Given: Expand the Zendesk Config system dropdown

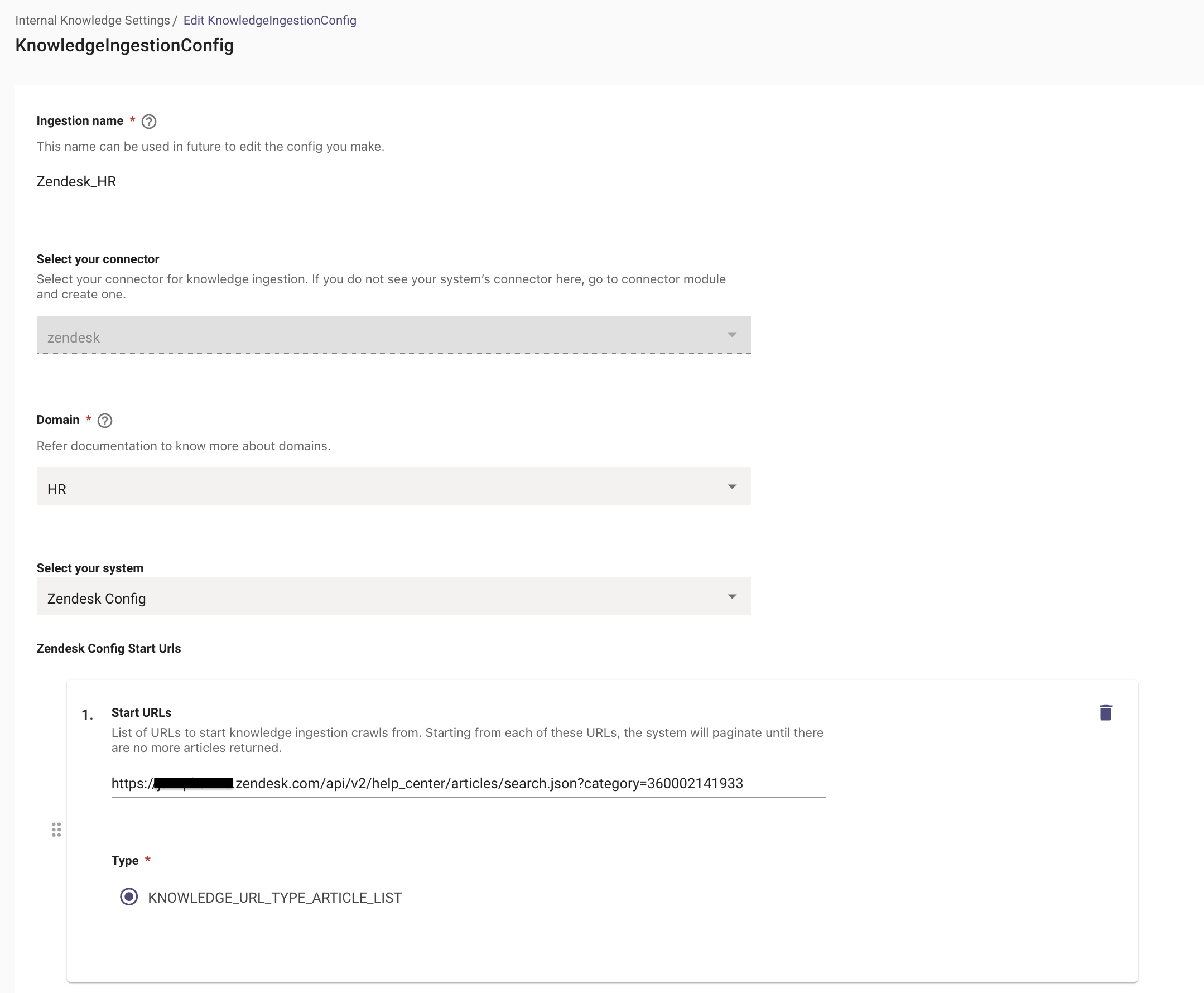Looking at the screenshot, I should 393,596.
